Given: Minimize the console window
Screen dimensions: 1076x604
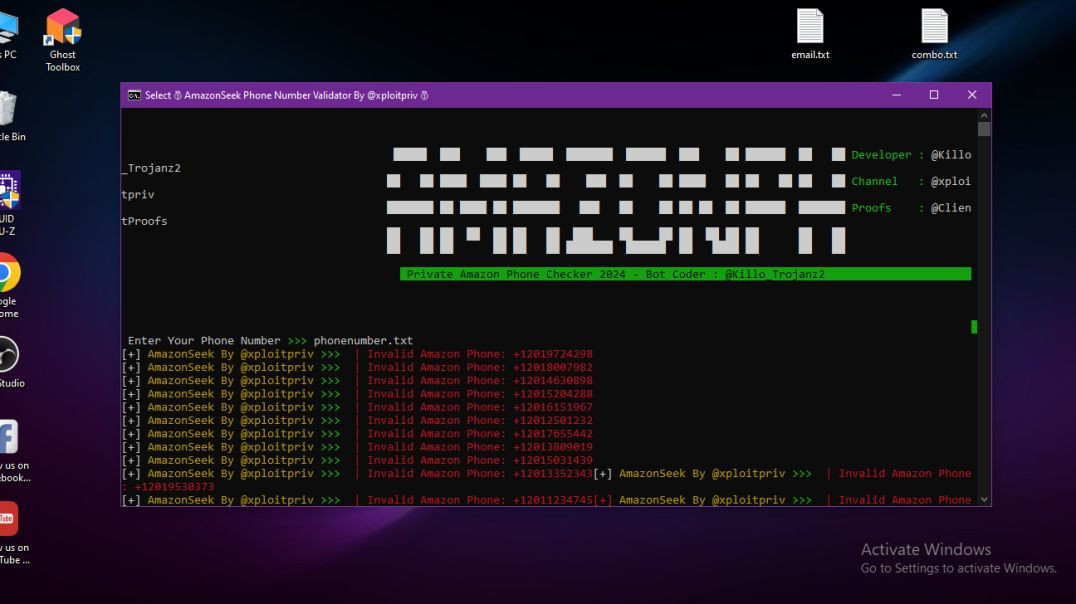Looking at the screenshot, I should tap(896, 95).
